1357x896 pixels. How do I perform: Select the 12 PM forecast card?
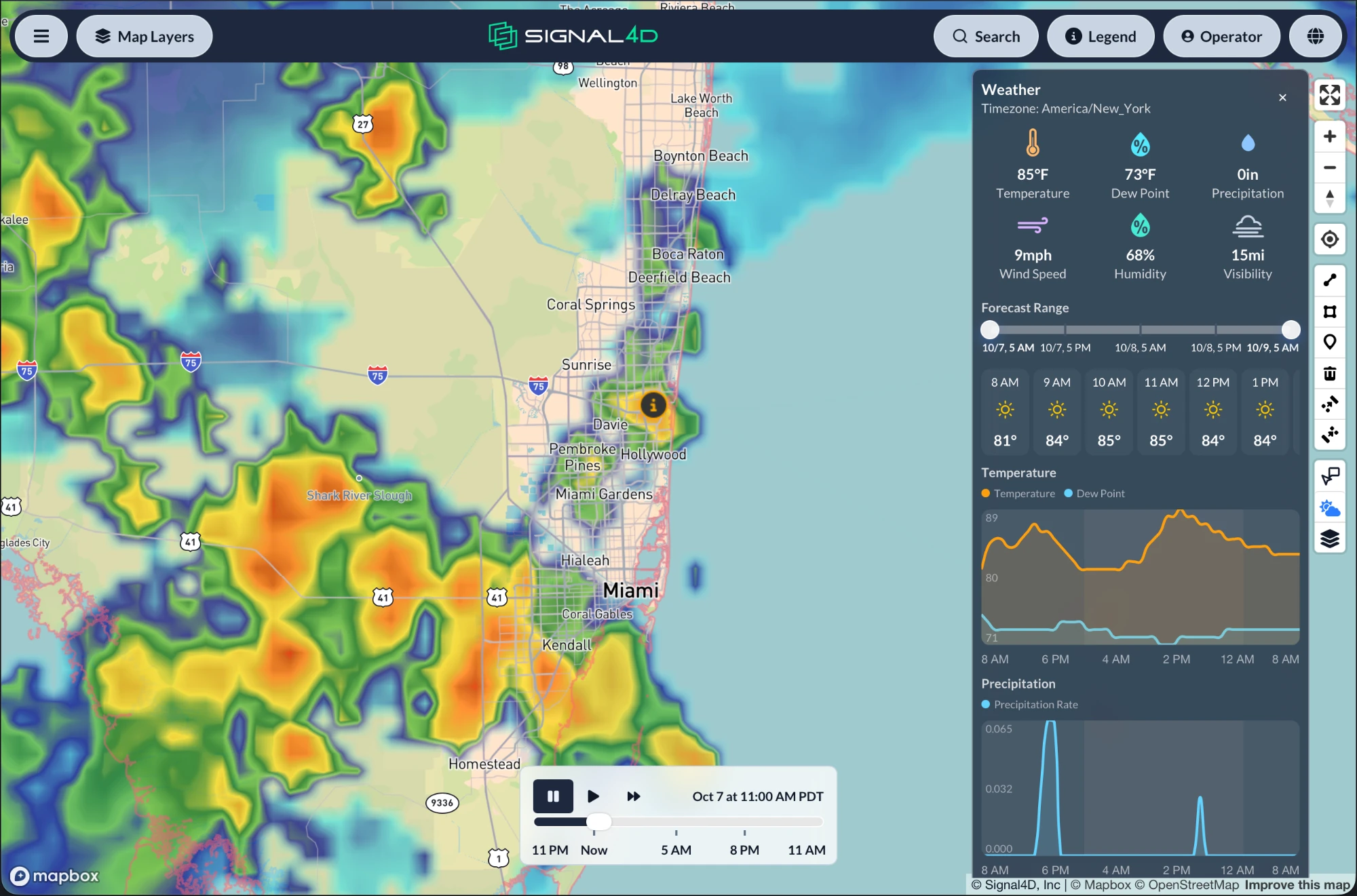1213,412
